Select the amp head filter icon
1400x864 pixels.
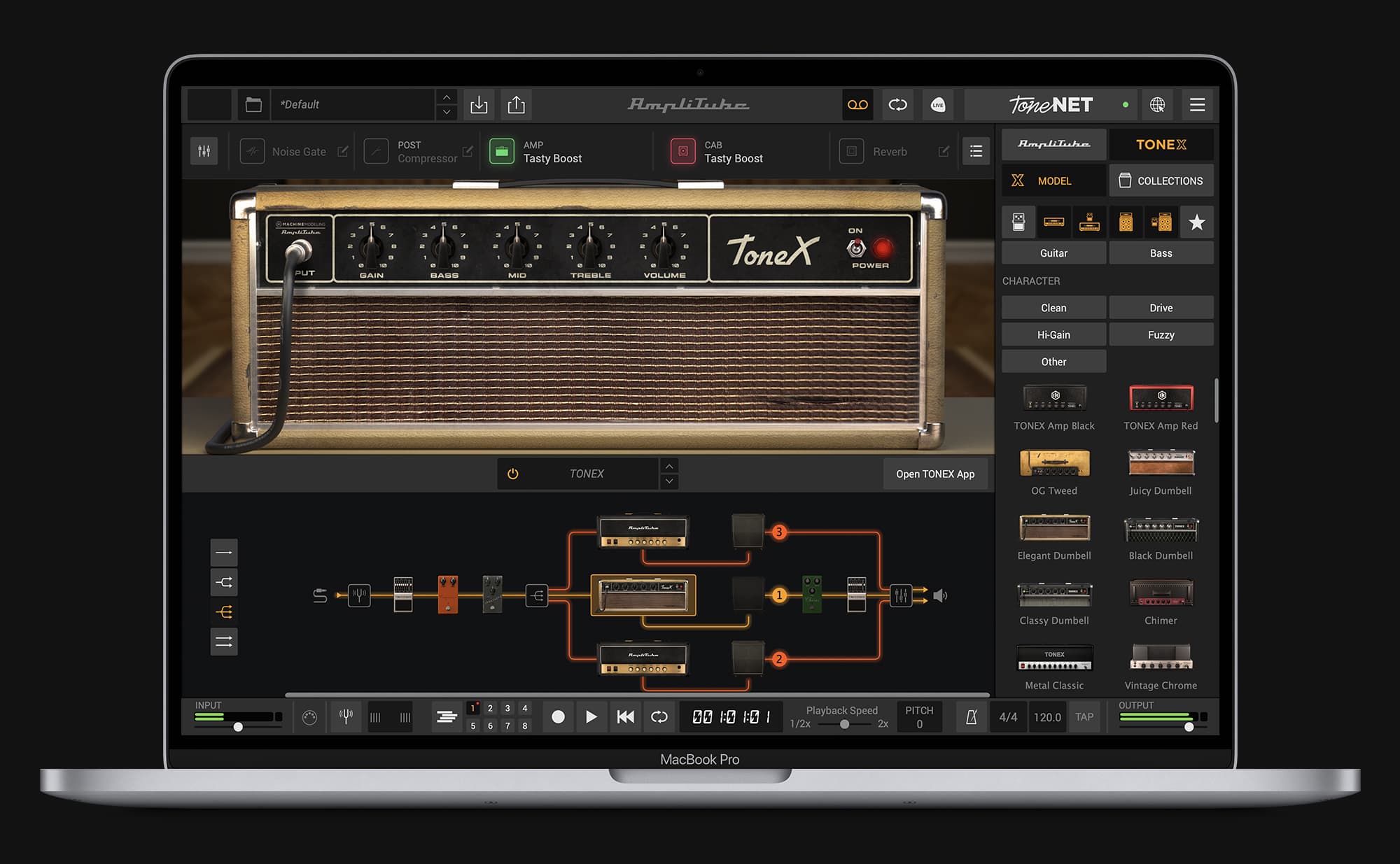(1054, 222)
